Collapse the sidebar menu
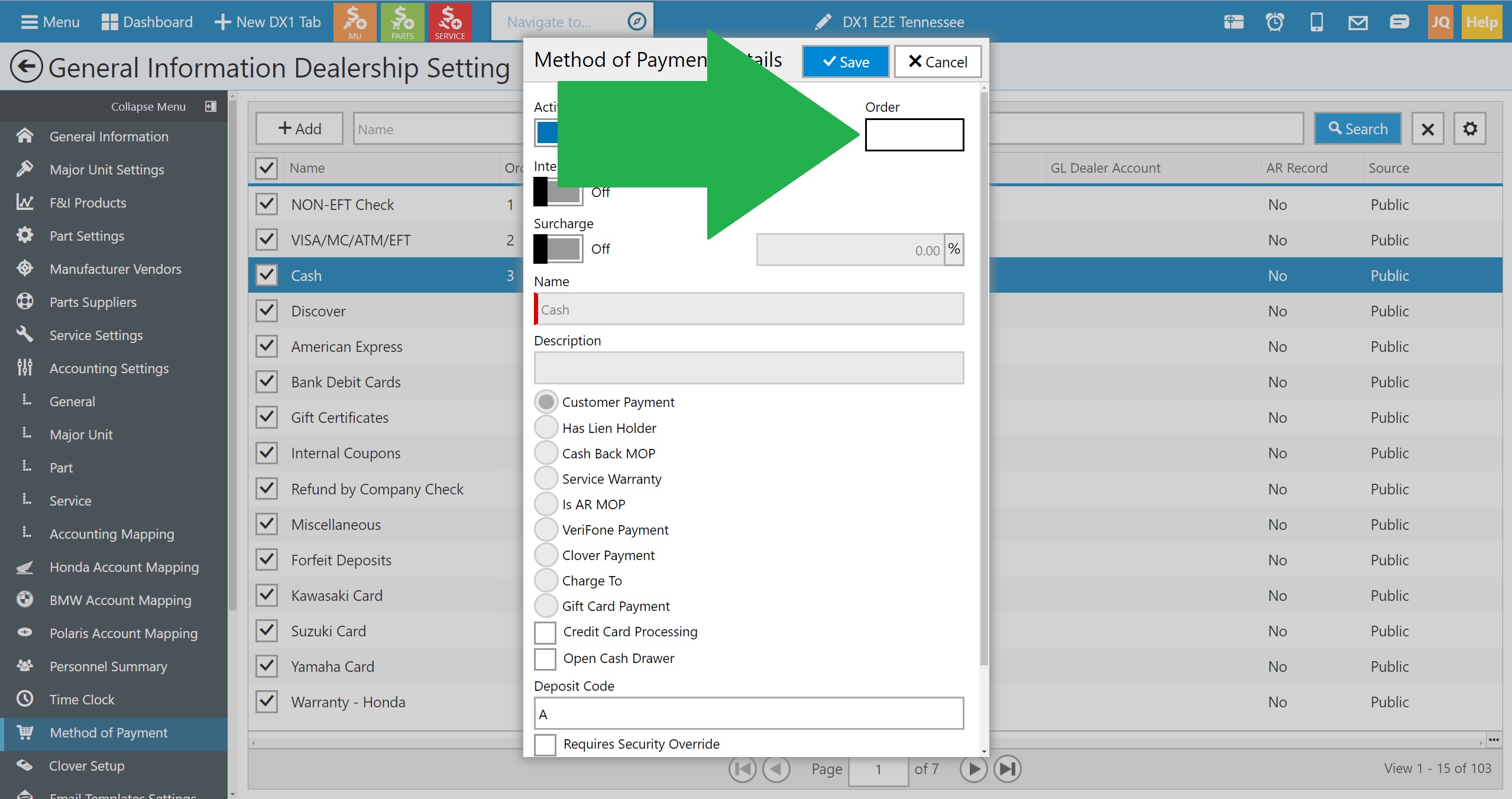The width and height of the screenshot is (1512, 799). [x=211, y=106]
